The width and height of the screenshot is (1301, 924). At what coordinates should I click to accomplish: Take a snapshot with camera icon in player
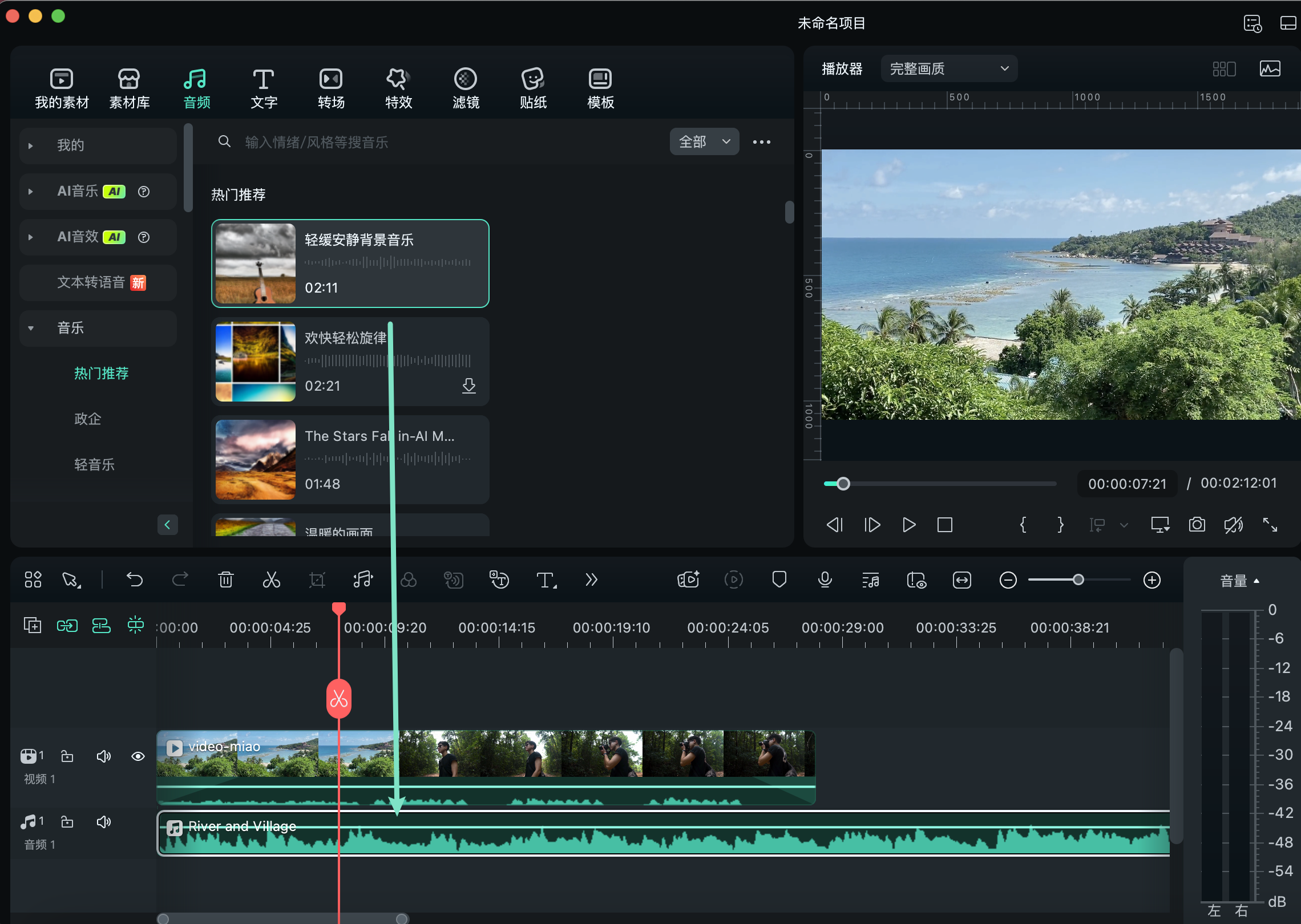click(x=1197, y=525)
